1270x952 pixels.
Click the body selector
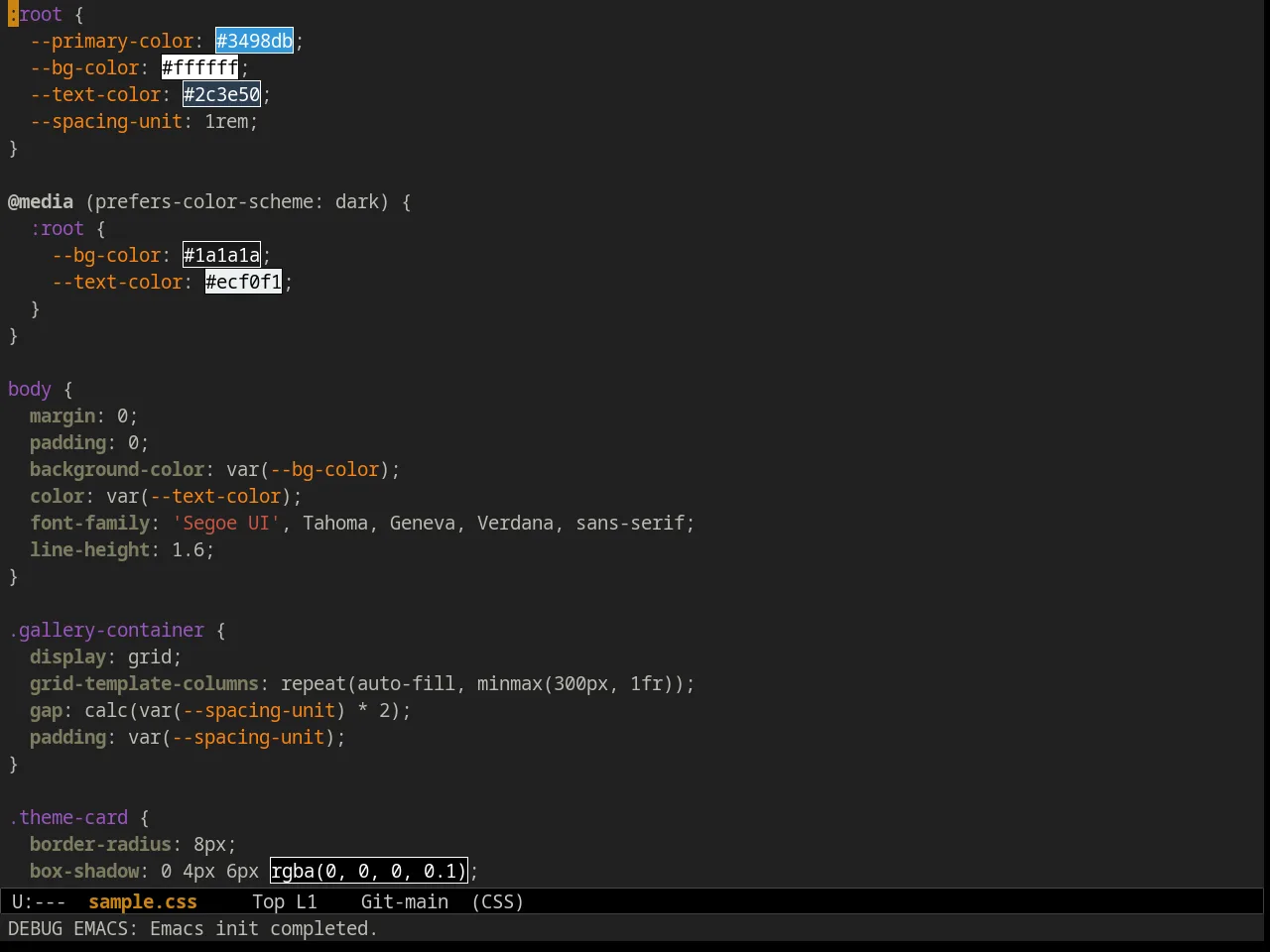click(30, 389)
